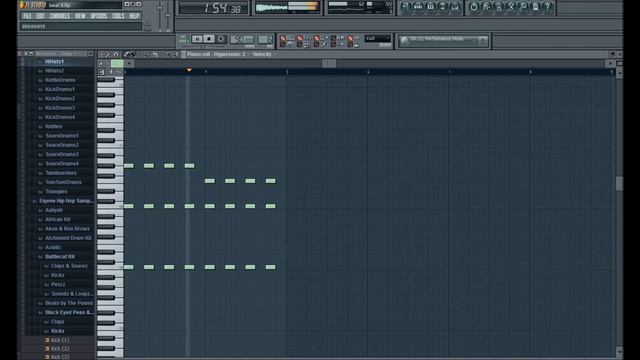
Task: Expand the KettleDrums folder
Action: [x=60, y=80]
